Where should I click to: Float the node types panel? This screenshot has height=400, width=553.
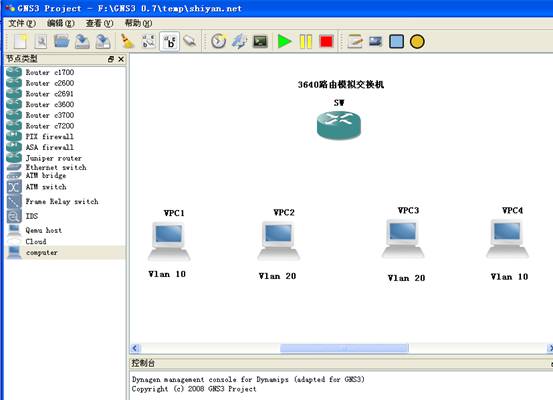tap(111, 59)
